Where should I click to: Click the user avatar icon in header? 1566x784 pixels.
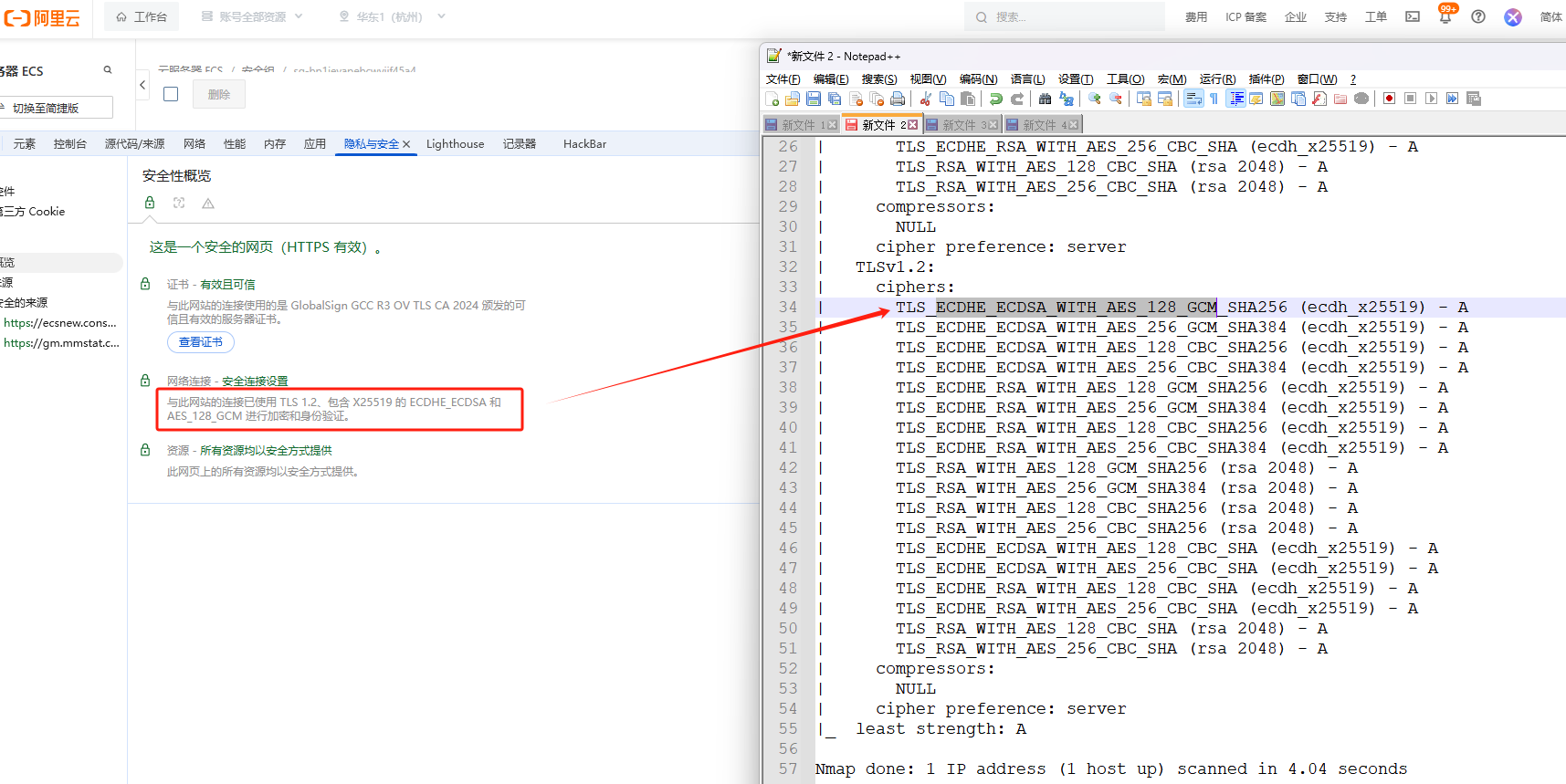coord(1513,16)
